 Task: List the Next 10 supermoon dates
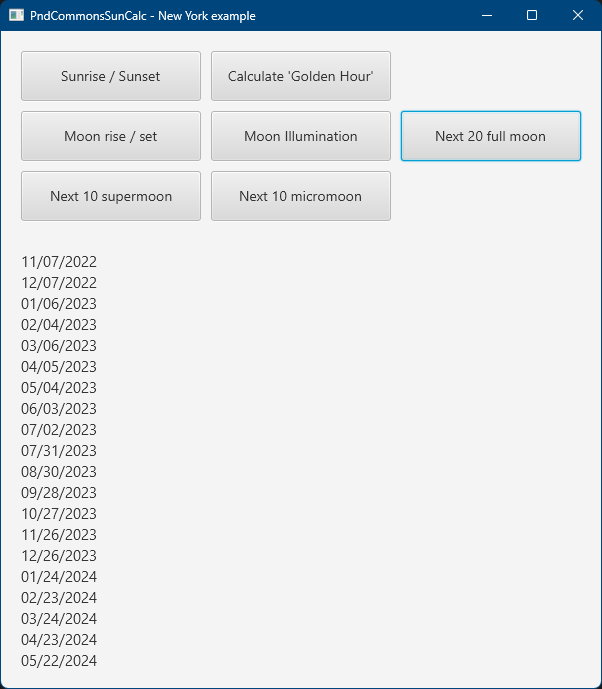tap(110, 196)
